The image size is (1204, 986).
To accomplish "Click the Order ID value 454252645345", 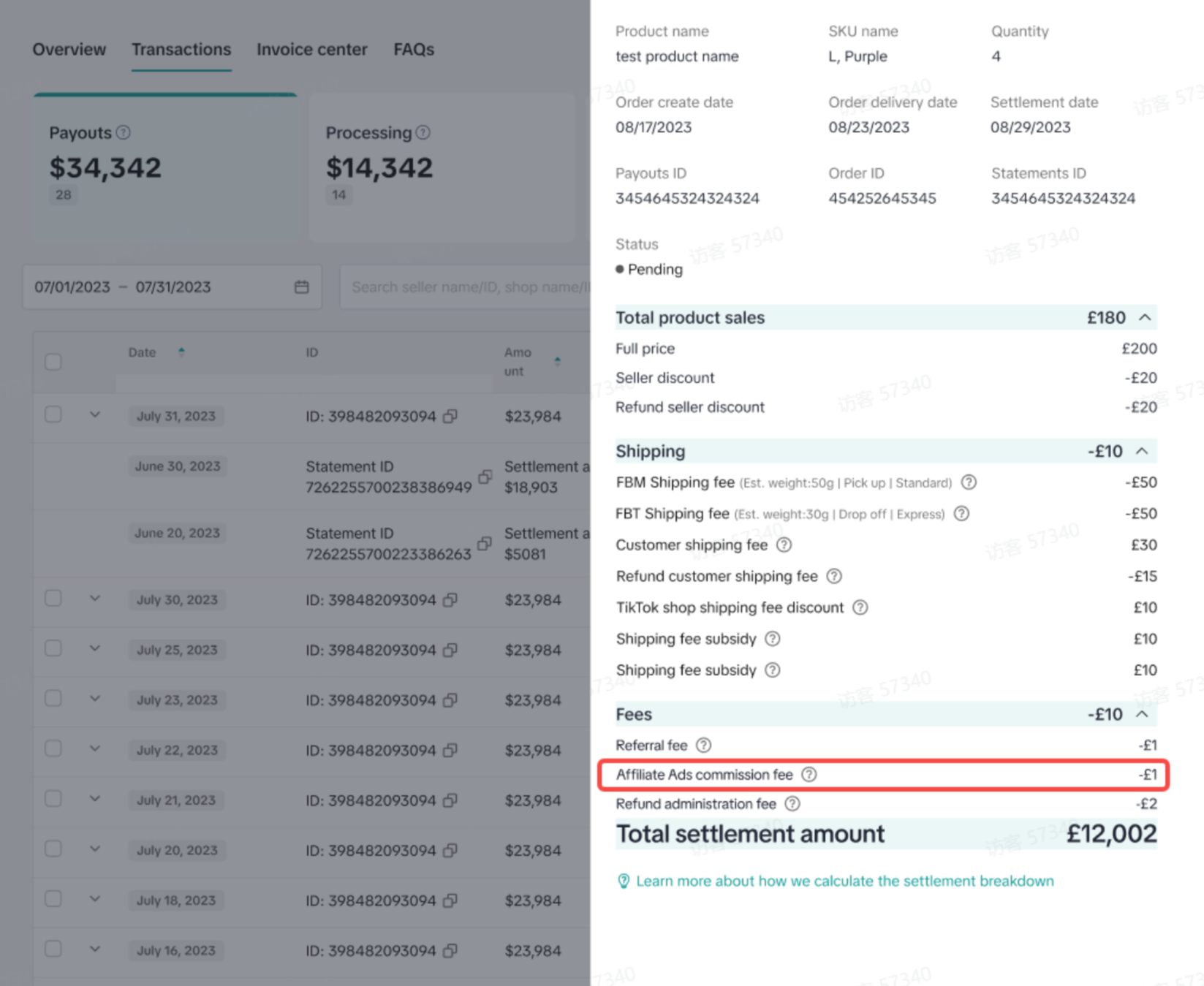I will (x=882, y=198).
